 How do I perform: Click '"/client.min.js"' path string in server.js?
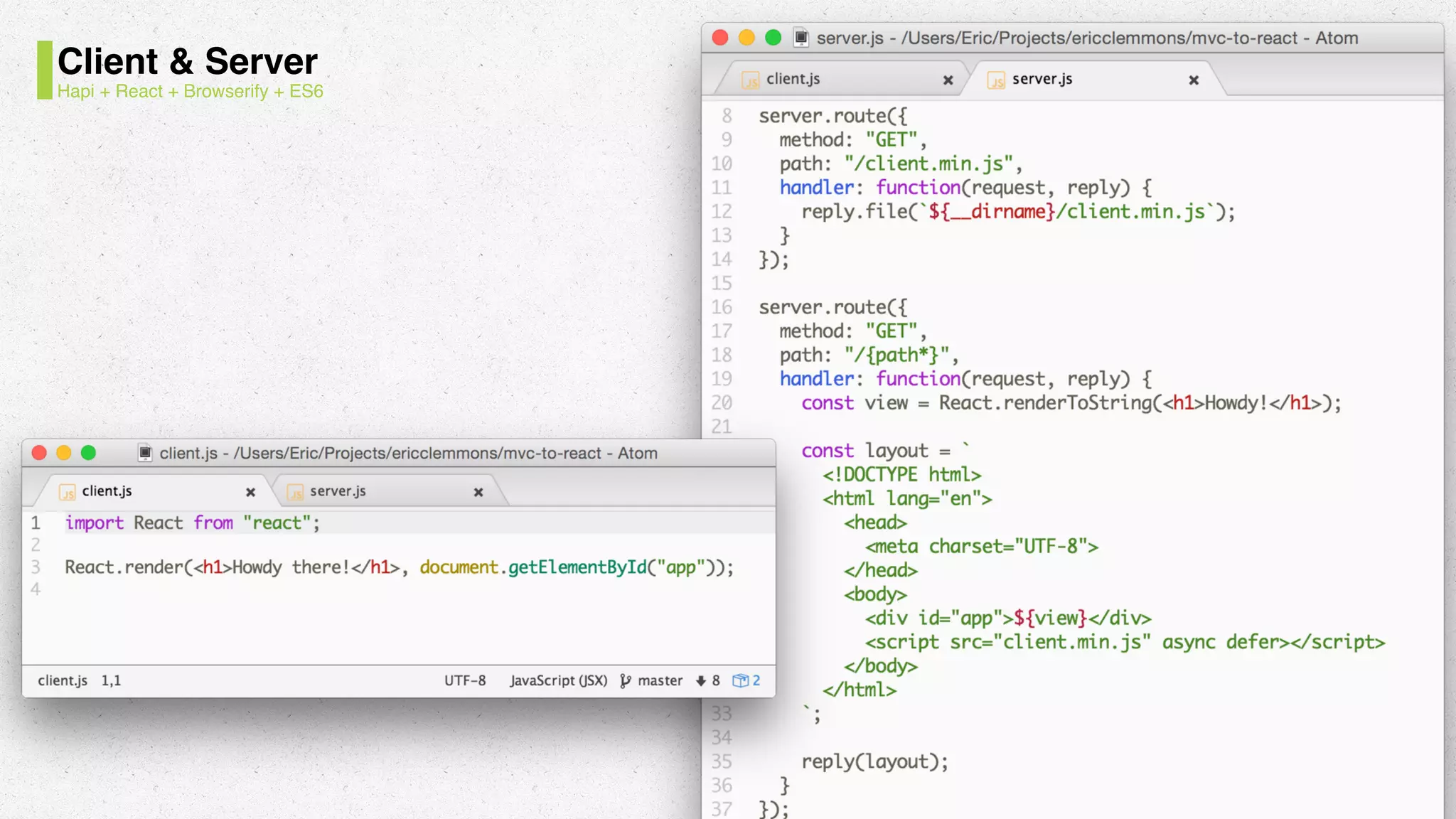coord(928,164)
